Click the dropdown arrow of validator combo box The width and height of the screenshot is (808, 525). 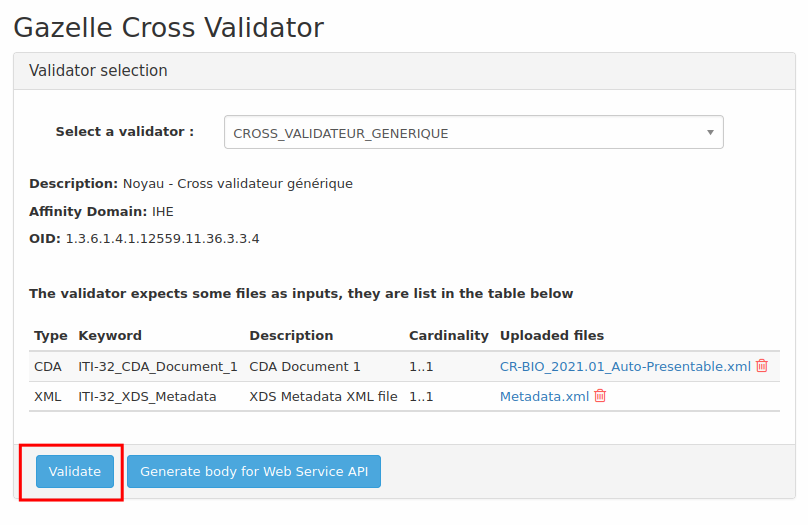pos(710,132)
